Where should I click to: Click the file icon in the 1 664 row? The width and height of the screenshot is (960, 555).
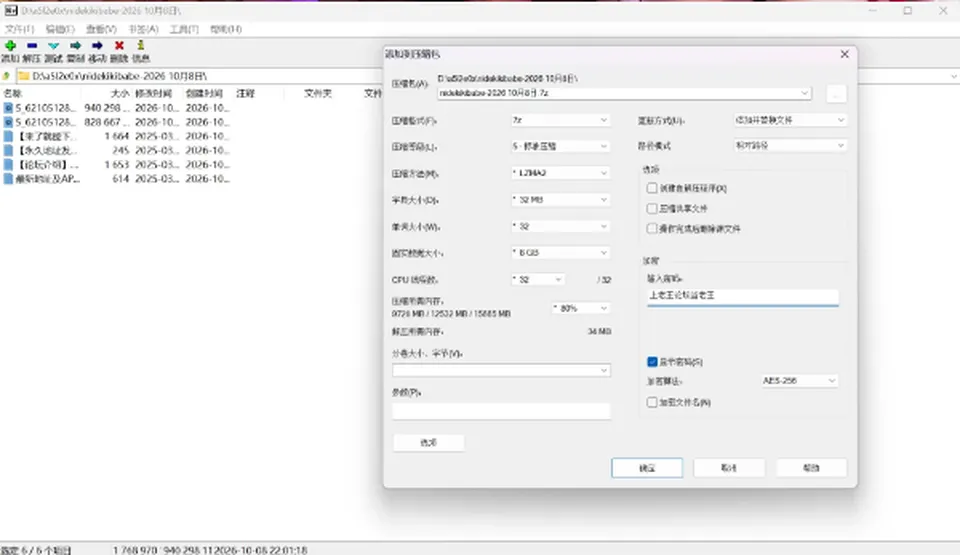(9, 136)
